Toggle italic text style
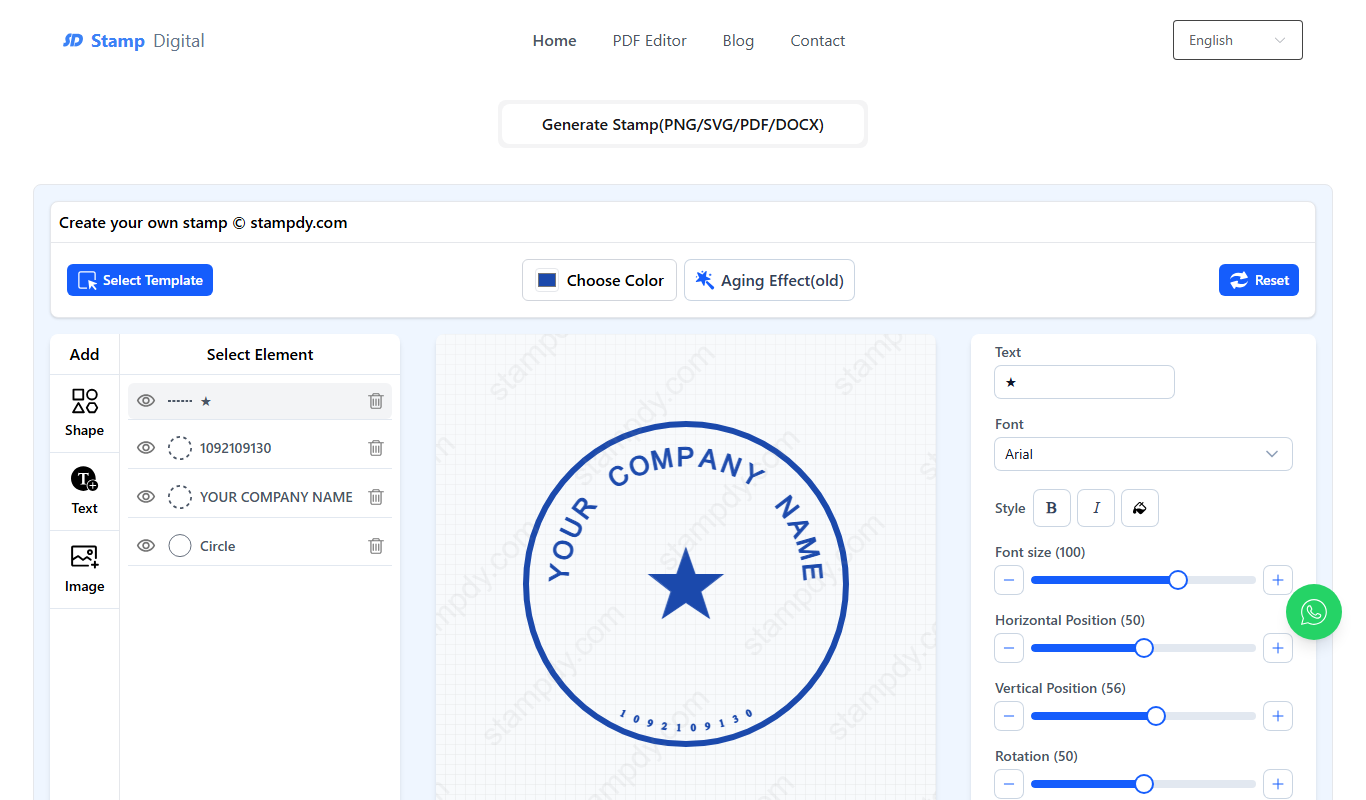The image size is (1366, 800). coord(1096,508)
